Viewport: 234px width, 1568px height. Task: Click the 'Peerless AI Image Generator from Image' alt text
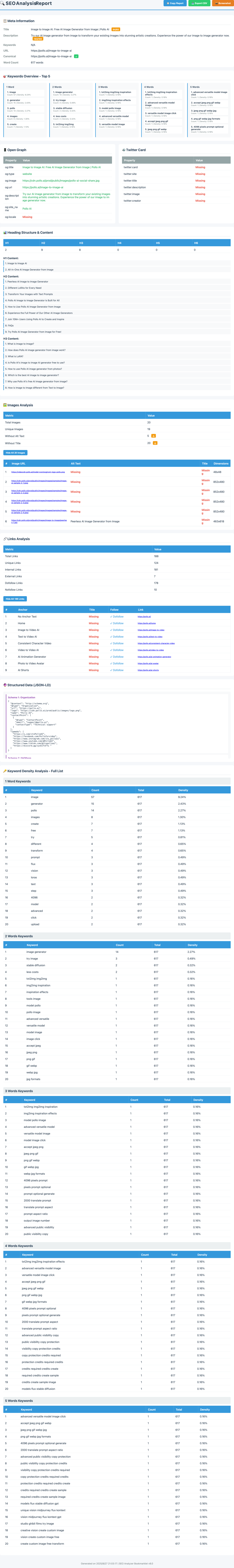point(95,521)
